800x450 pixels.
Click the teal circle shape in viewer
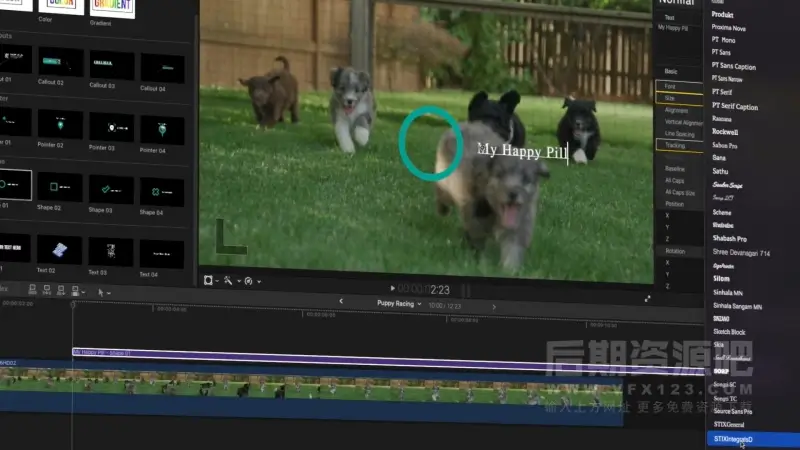click(431, 144)
